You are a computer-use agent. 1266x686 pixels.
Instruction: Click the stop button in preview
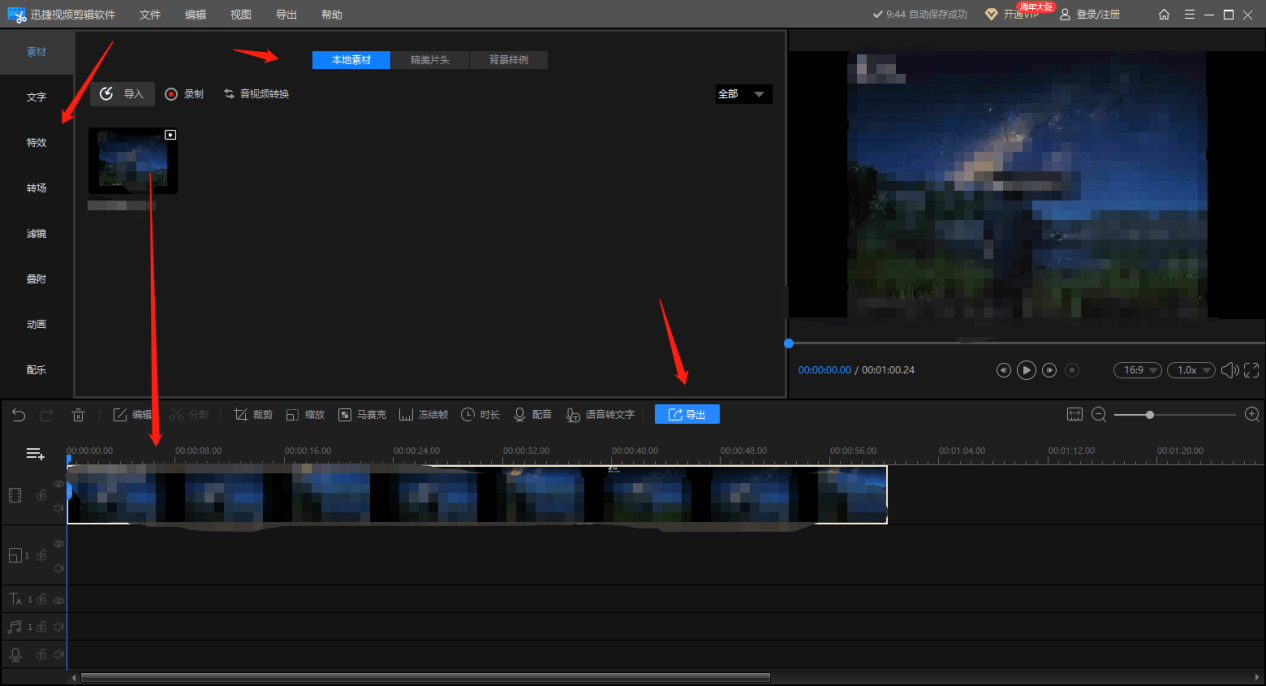pos(1072,370)
